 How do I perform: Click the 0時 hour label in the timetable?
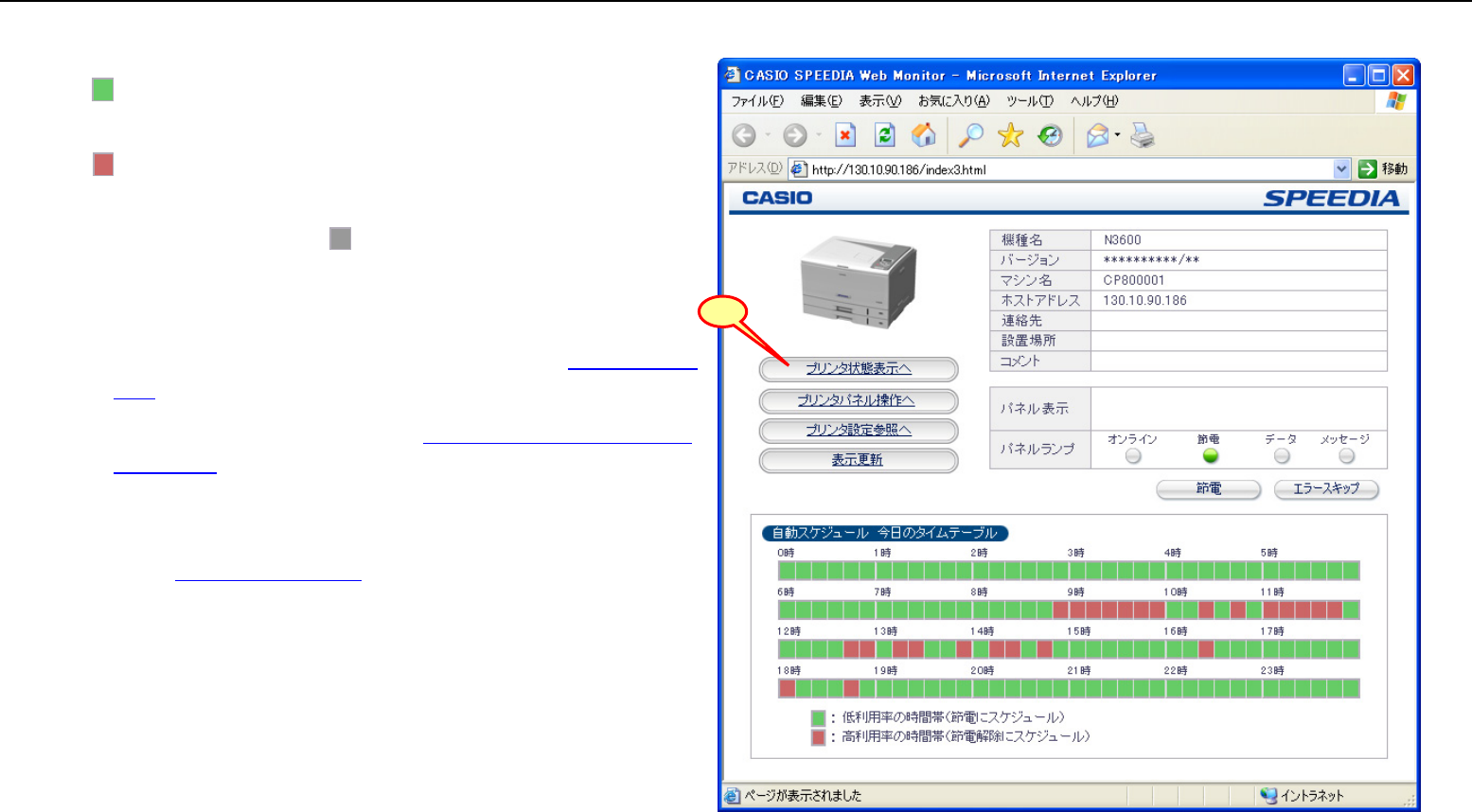[786, 553]
